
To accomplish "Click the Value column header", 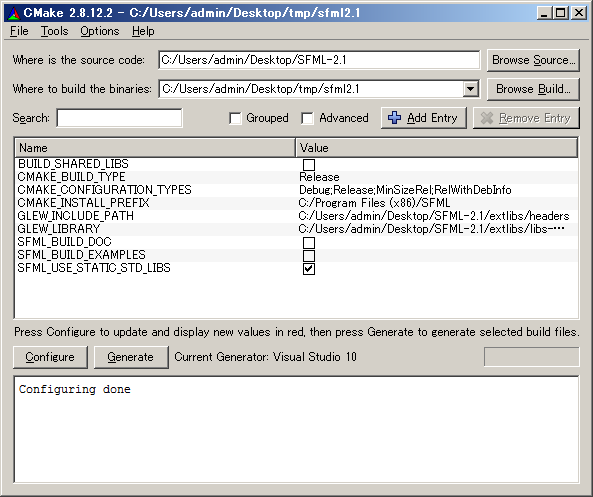I will (437, 148).
